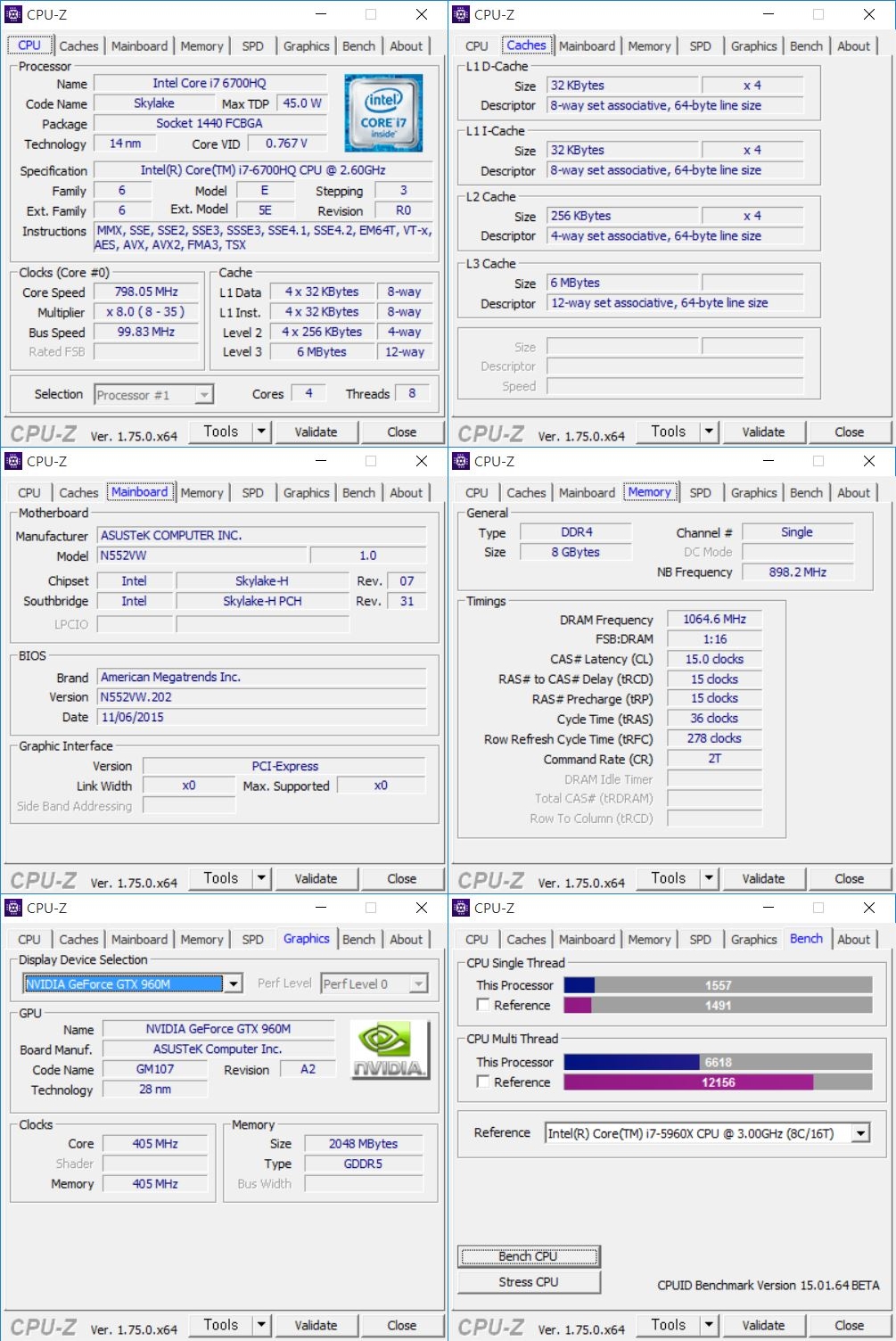Viewport: 896px width, 1341px height.
Task: Click the Intel Core i7 logo in CPU window
Action: 384,112
